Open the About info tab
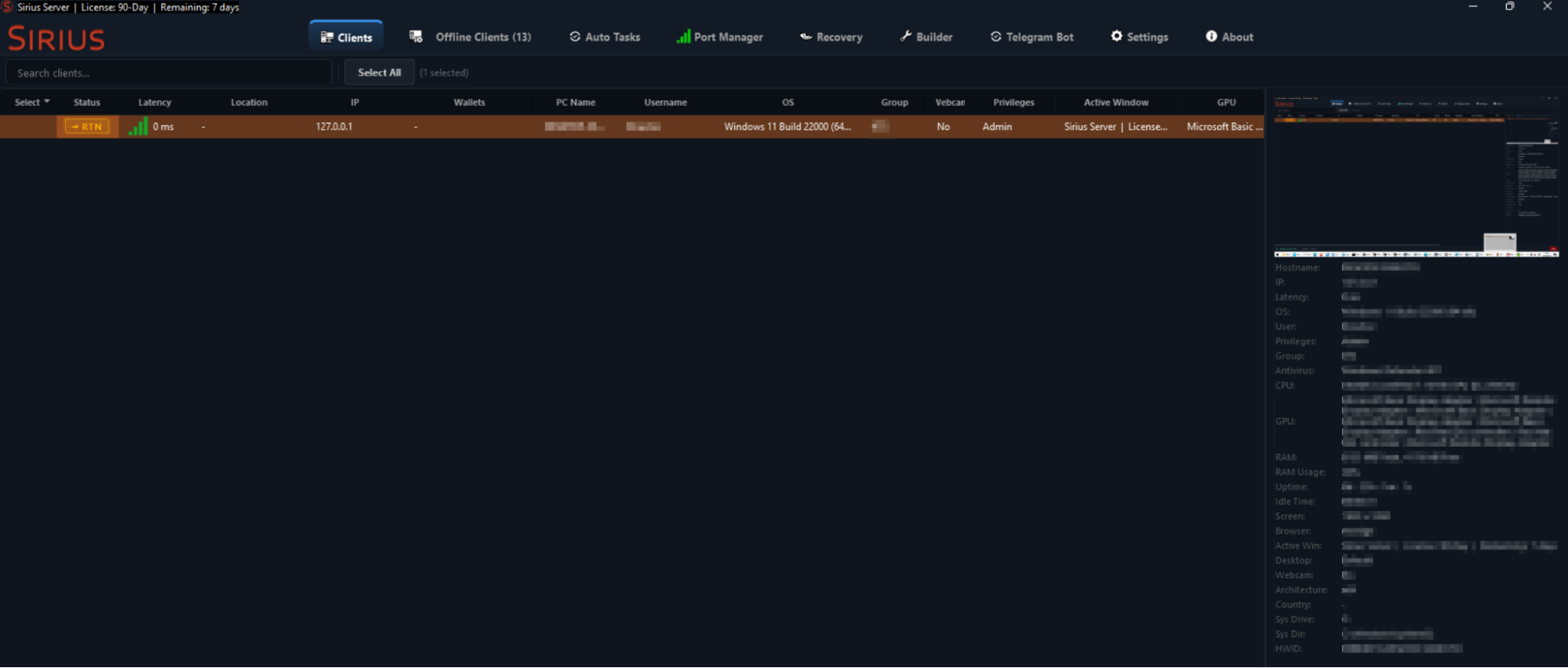The width and height of the screenshot is (1568, 668). tap(1230, 37)
